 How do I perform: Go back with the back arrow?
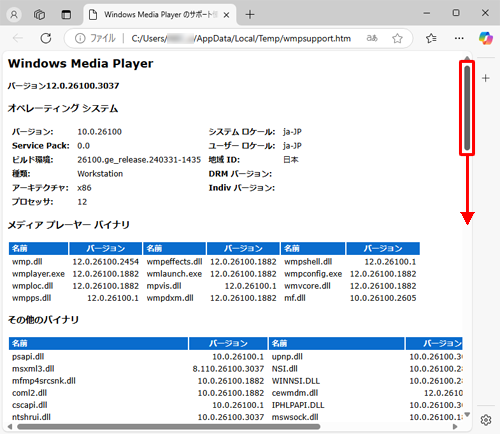click(18, 38)
